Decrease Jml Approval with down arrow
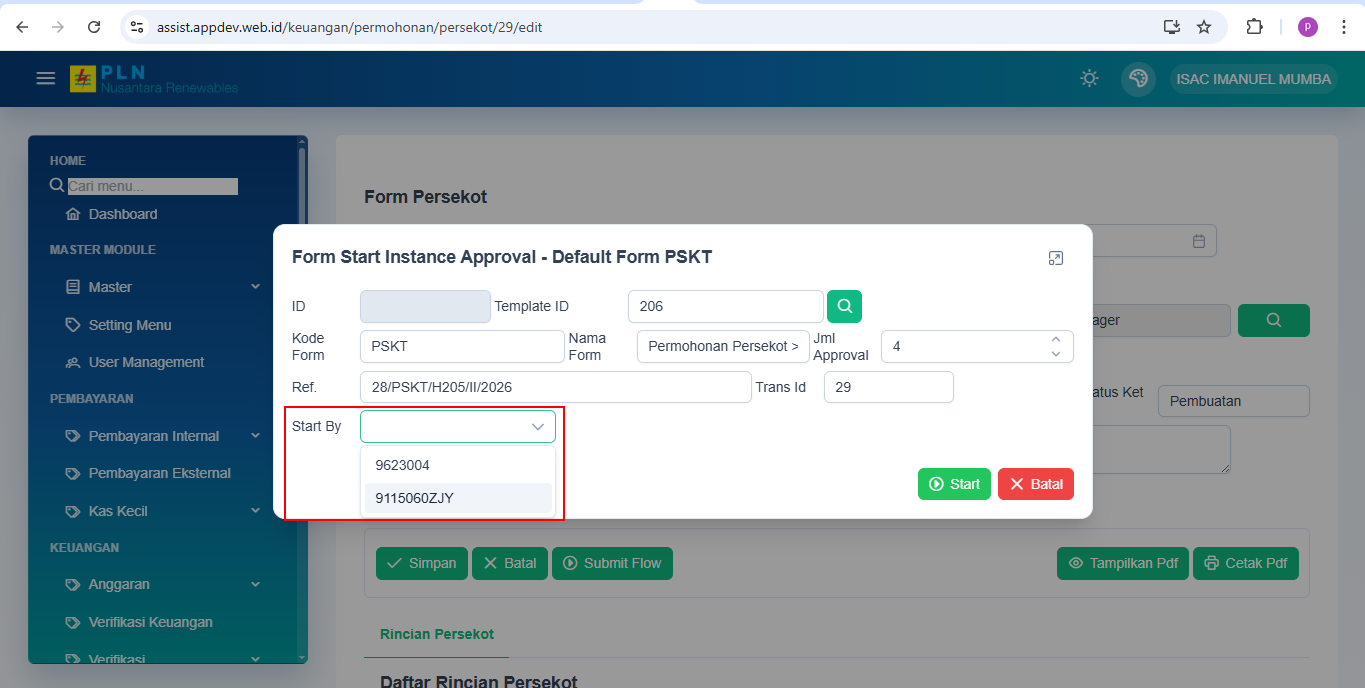1365x688 pixels. (1056, 354)
